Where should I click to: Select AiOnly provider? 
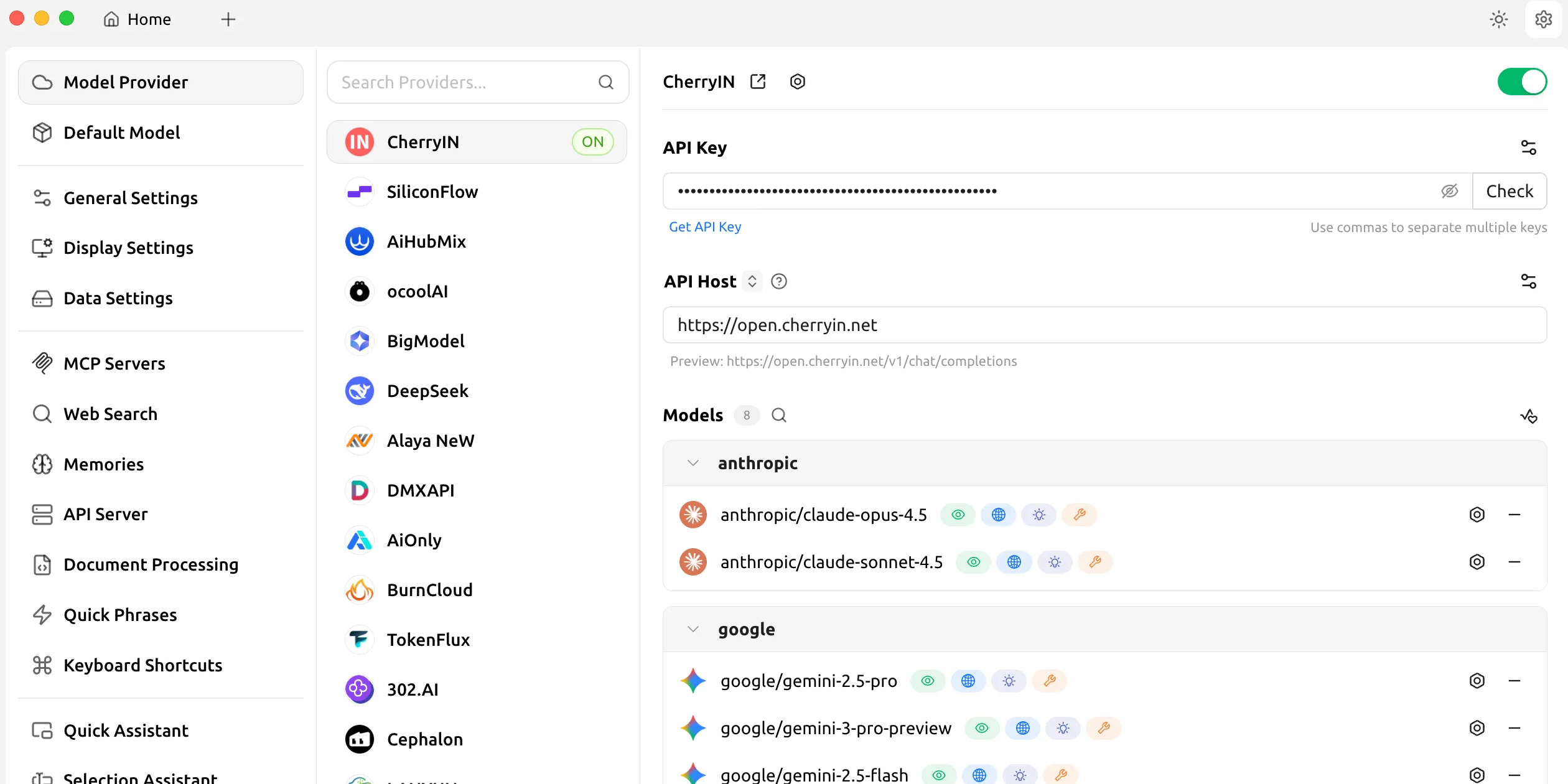click(x=477, y=540)
